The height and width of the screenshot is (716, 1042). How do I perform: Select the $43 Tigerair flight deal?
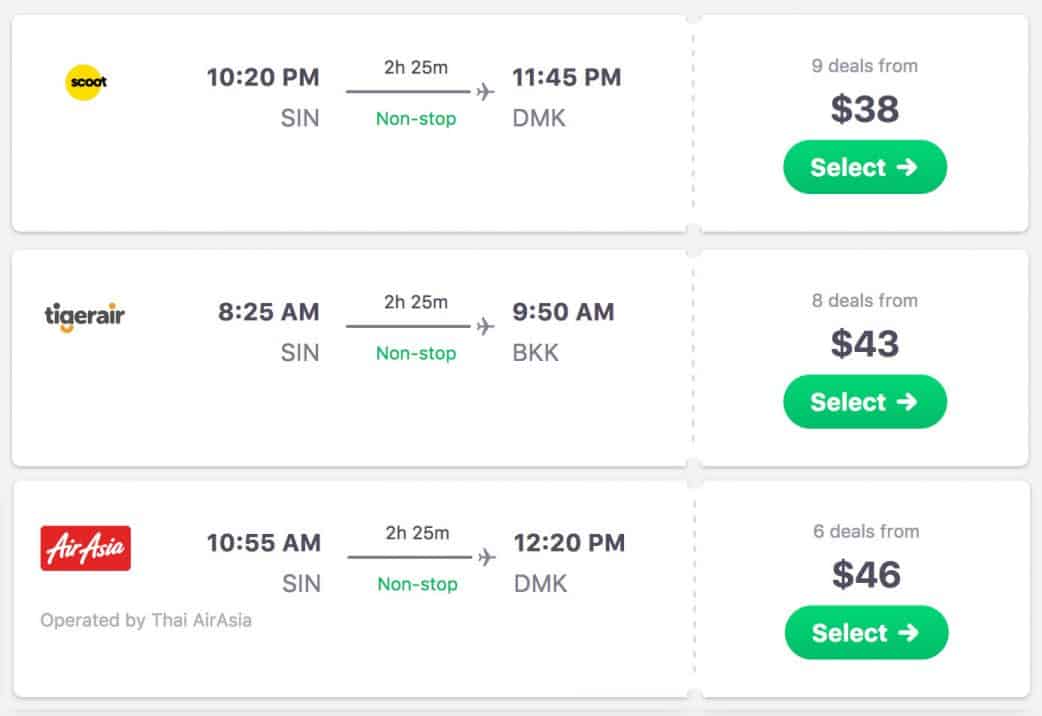click(864, 402)
